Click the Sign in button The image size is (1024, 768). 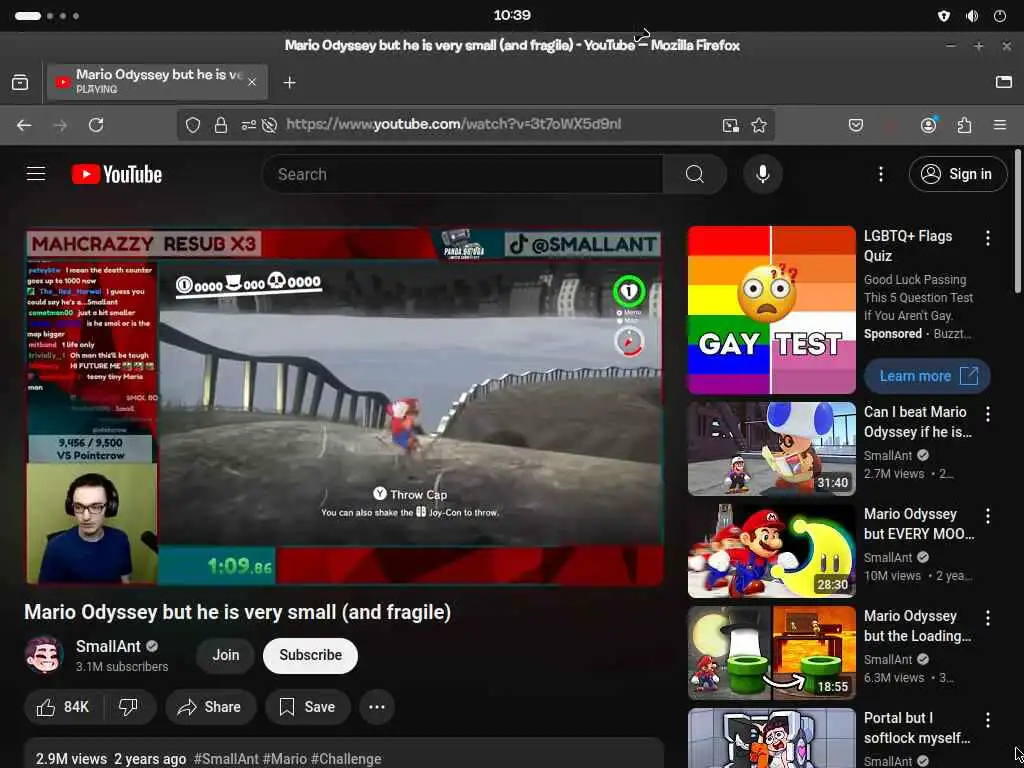(x=958, y=174)
